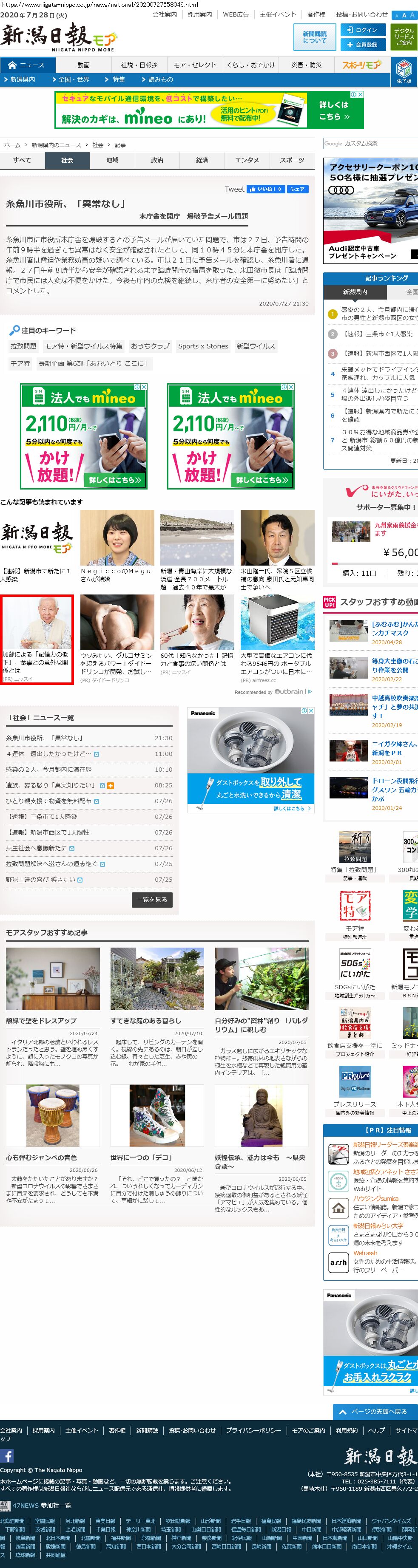
Task: Click the PR Wire press release icon
Action: click(x=355, y=1081)
